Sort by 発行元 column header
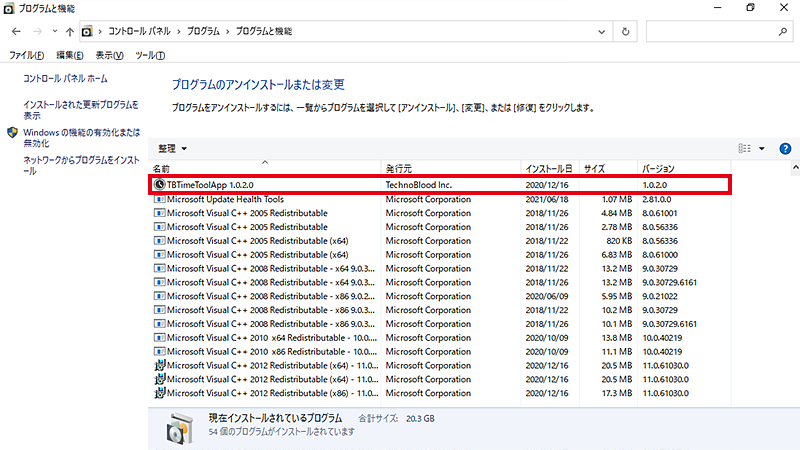 click(451, 168)
